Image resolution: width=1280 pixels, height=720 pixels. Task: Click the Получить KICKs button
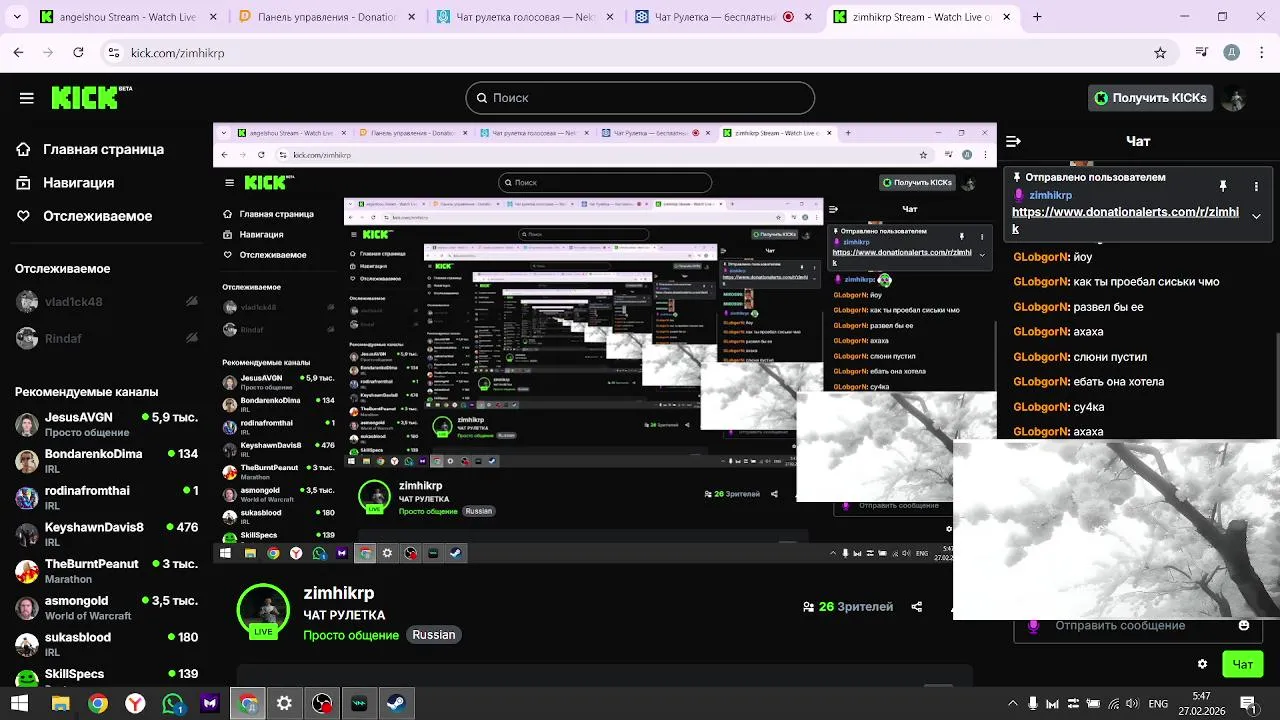(x=1150, y=98)
